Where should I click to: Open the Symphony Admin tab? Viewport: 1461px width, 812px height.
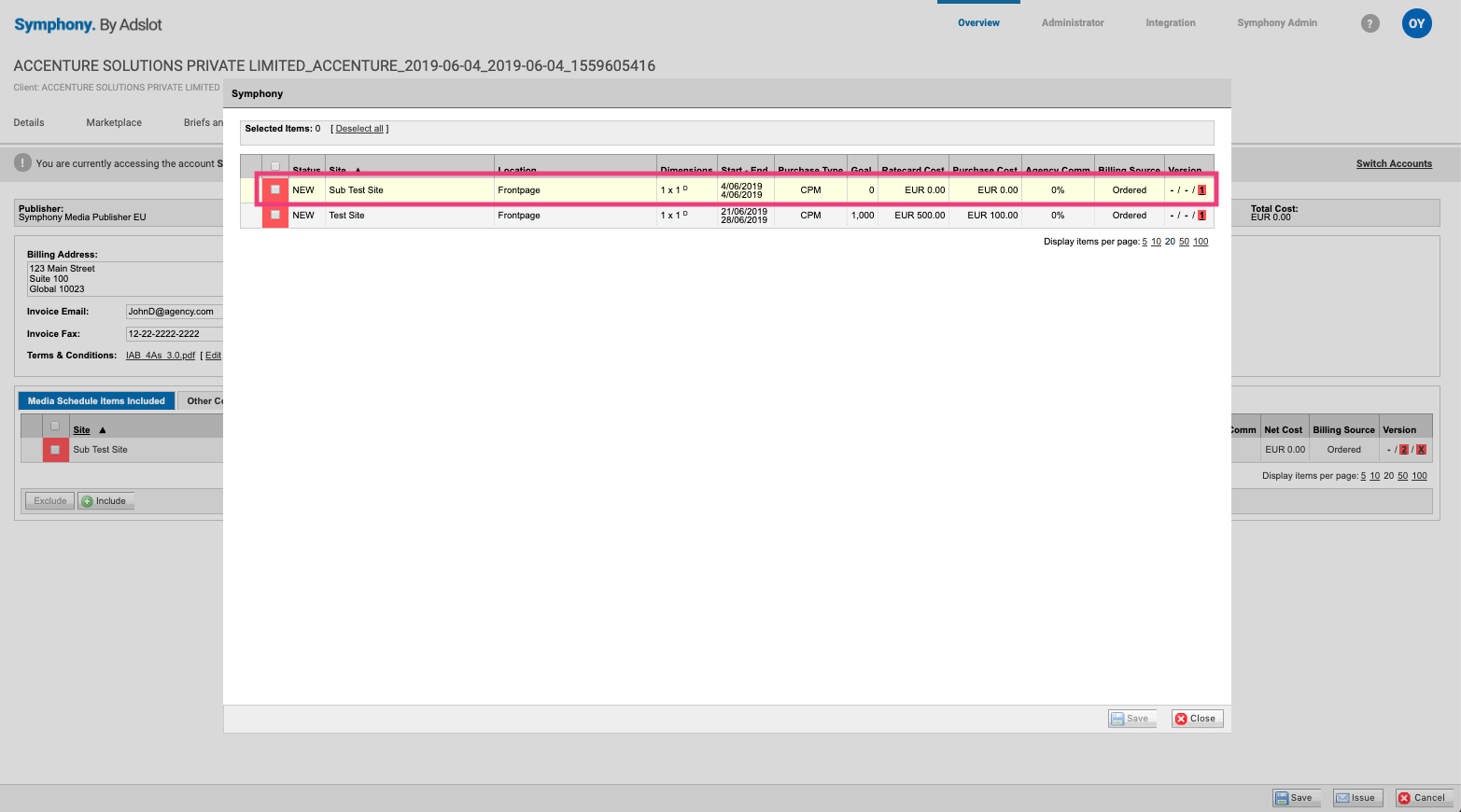click(1277, 23)
